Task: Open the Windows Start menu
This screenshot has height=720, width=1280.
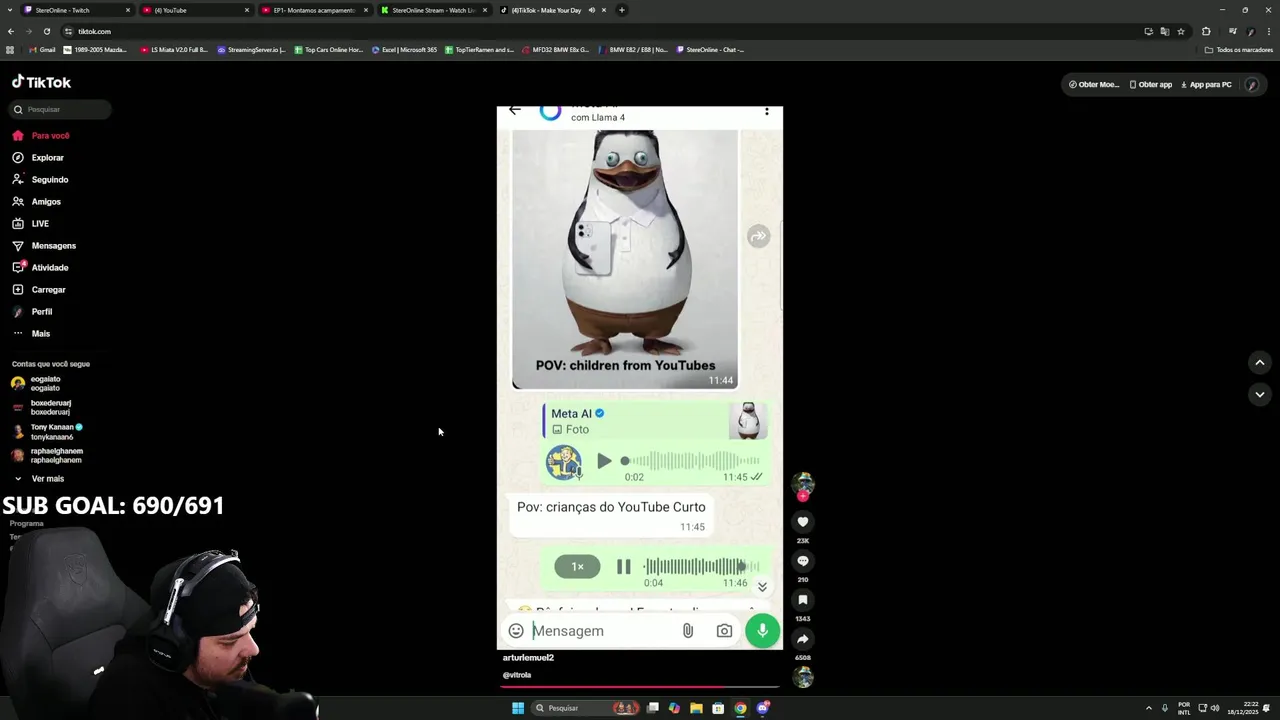Action: [518, 708]
